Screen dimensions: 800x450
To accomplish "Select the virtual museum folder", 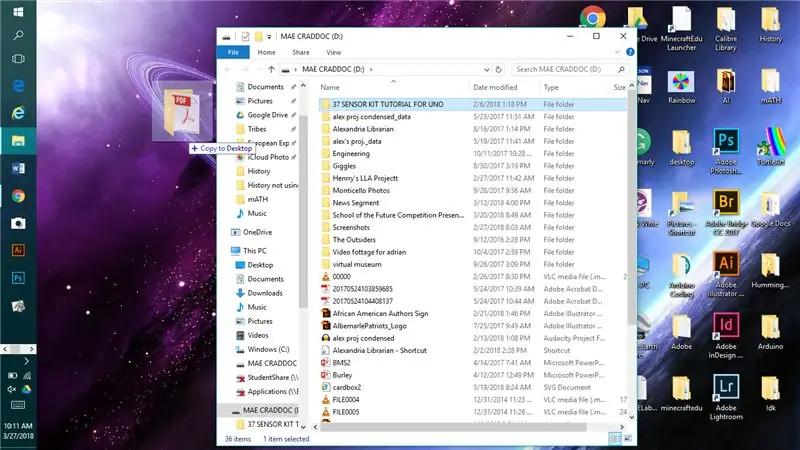I will [357, 264].
